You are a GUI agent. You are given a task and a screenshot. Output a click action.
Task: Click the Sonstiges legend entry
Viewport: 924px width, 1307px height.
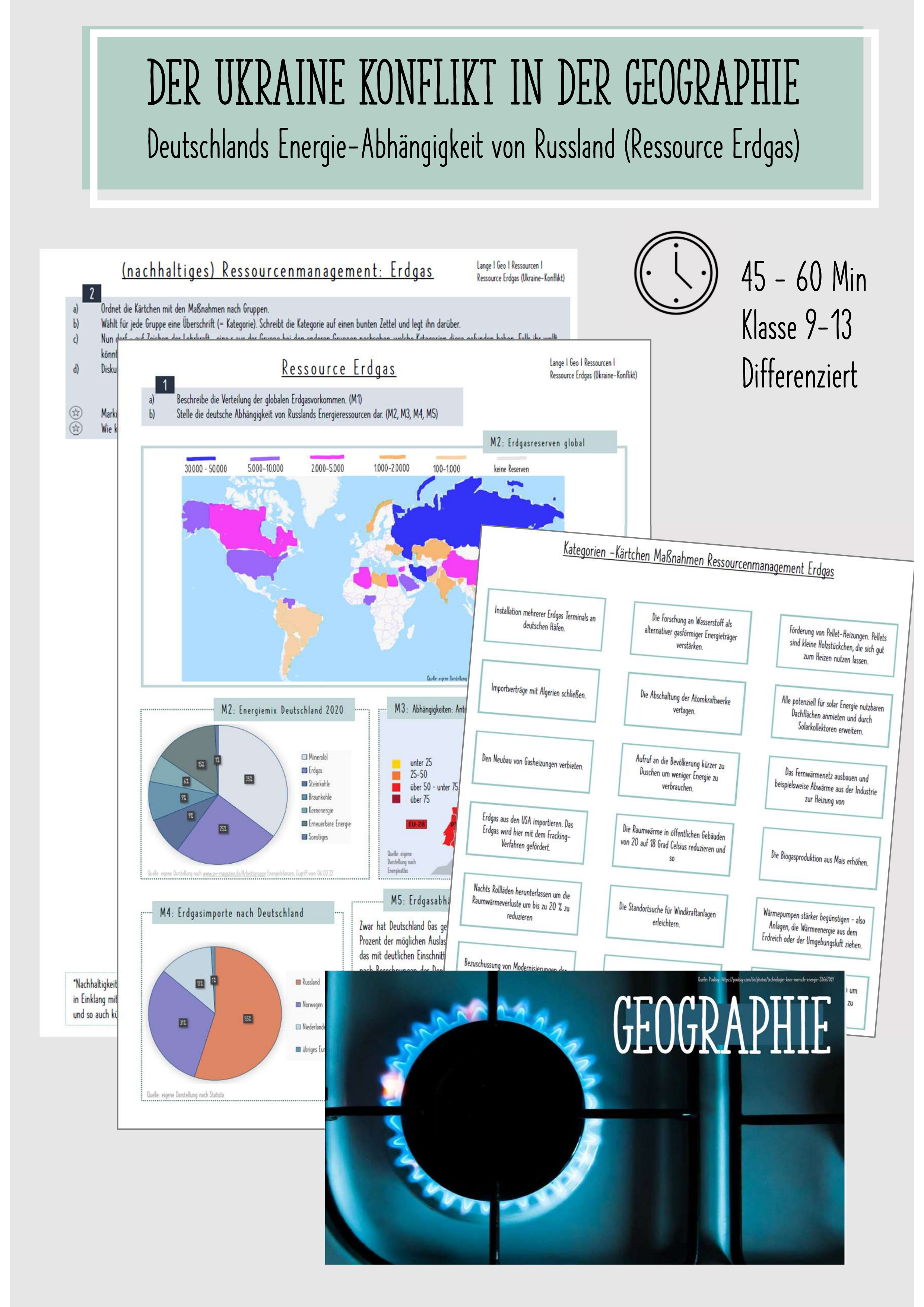[x=315, y=838]
